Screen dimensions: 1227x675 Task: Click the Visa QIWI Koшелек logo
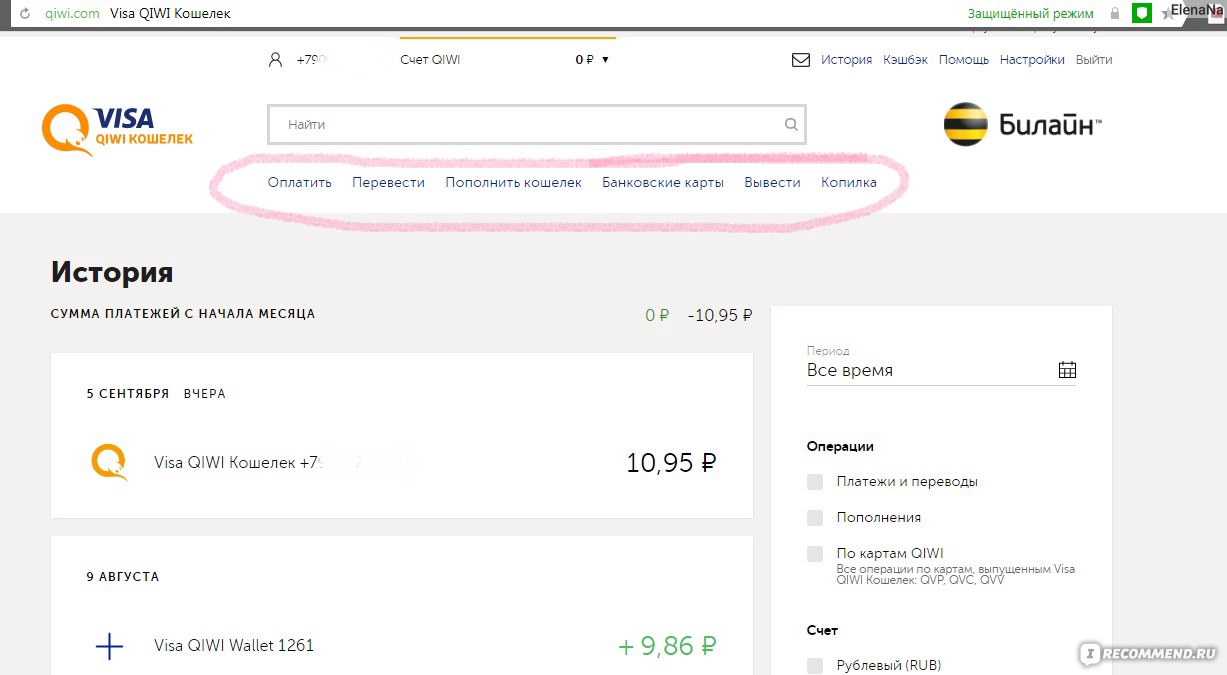pyautogui.click(x=117, y=132)
